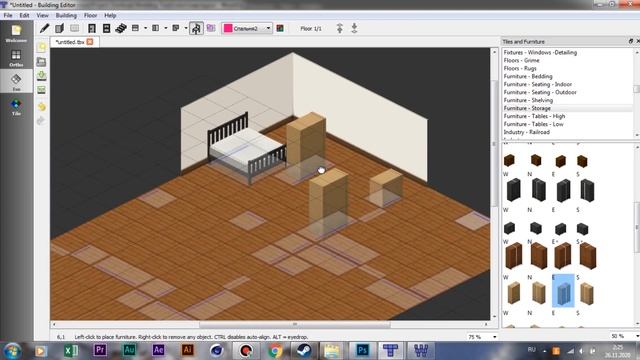Click the grayed Redo arrow icon

coord(42,120)
